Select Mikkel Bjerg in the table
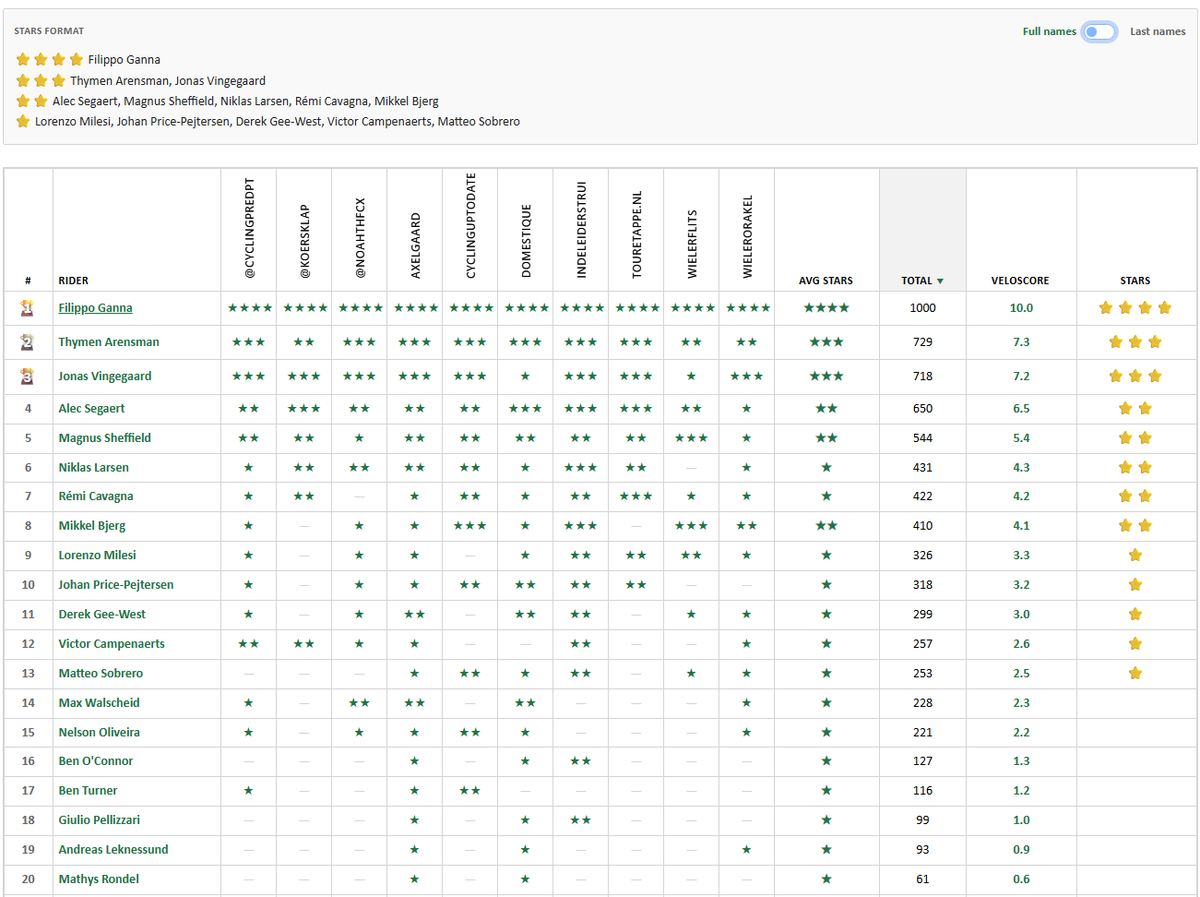 point(92,526)
